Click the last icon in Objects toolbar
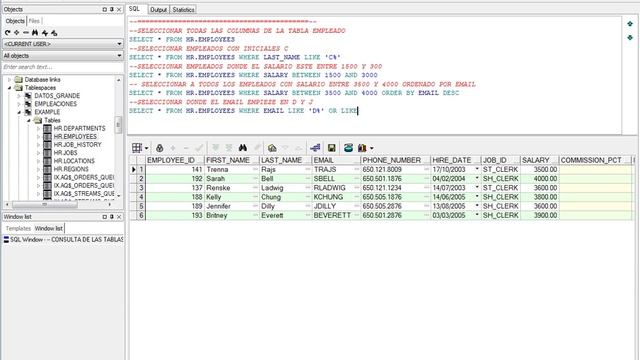Screen dimensions: 640x360 click(54, 33)
